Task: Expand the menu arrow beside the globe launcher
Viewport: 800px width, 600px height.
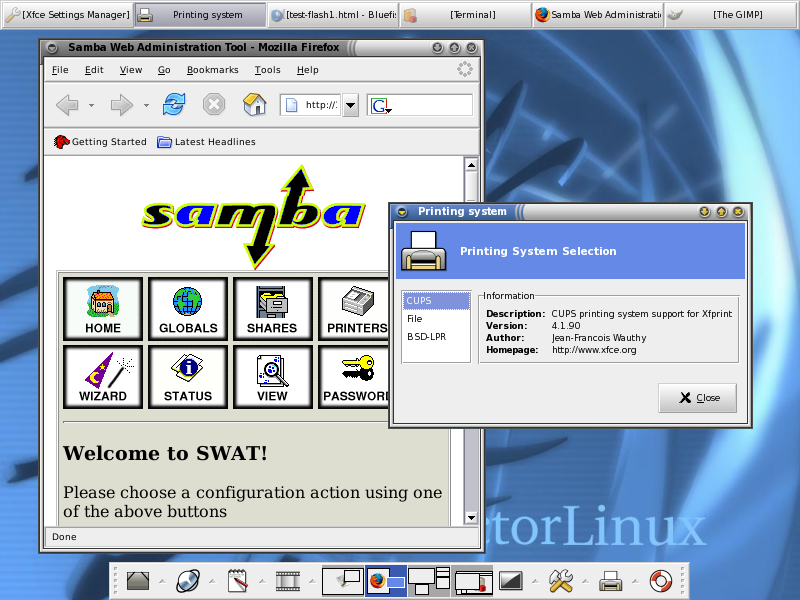Action: 212,581
